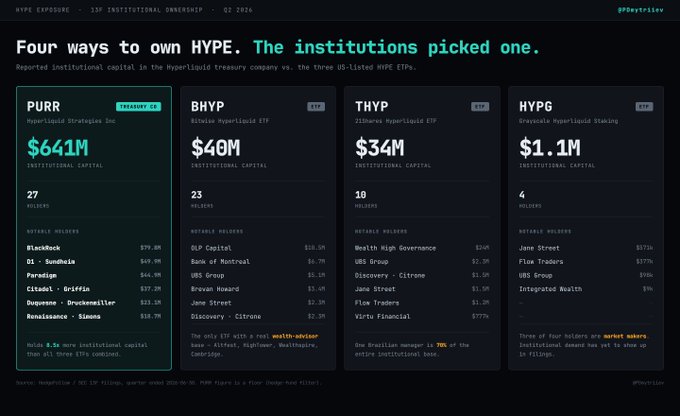This screenshot has width=680, height=416.
Task: Click the 'Q2 2026' header label
Action: click(x=238, y=10)
